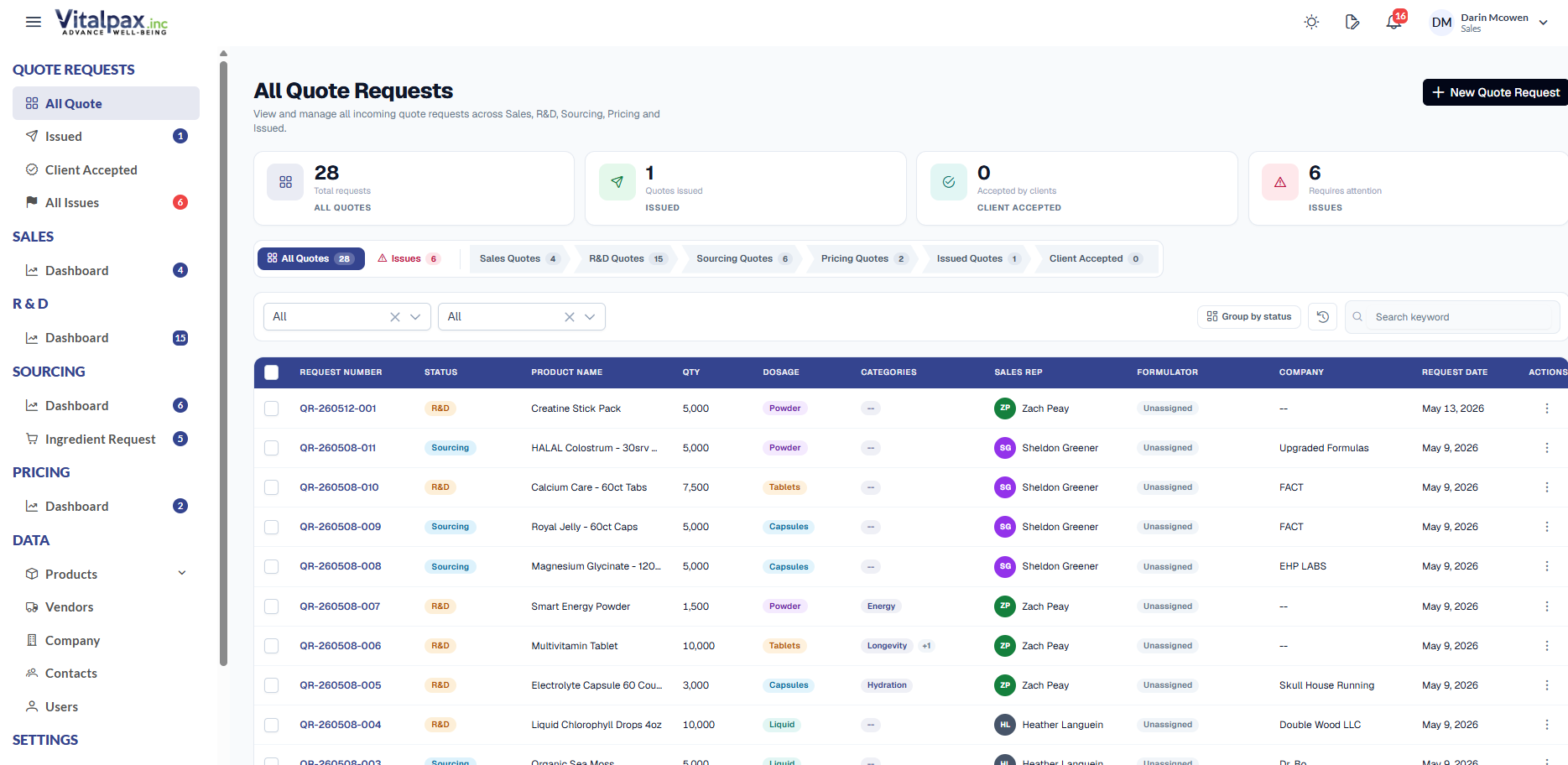Viewport: 1568px width, 765px height.
Task: Open the hamburger menu
Action: [x=34, y=22]
